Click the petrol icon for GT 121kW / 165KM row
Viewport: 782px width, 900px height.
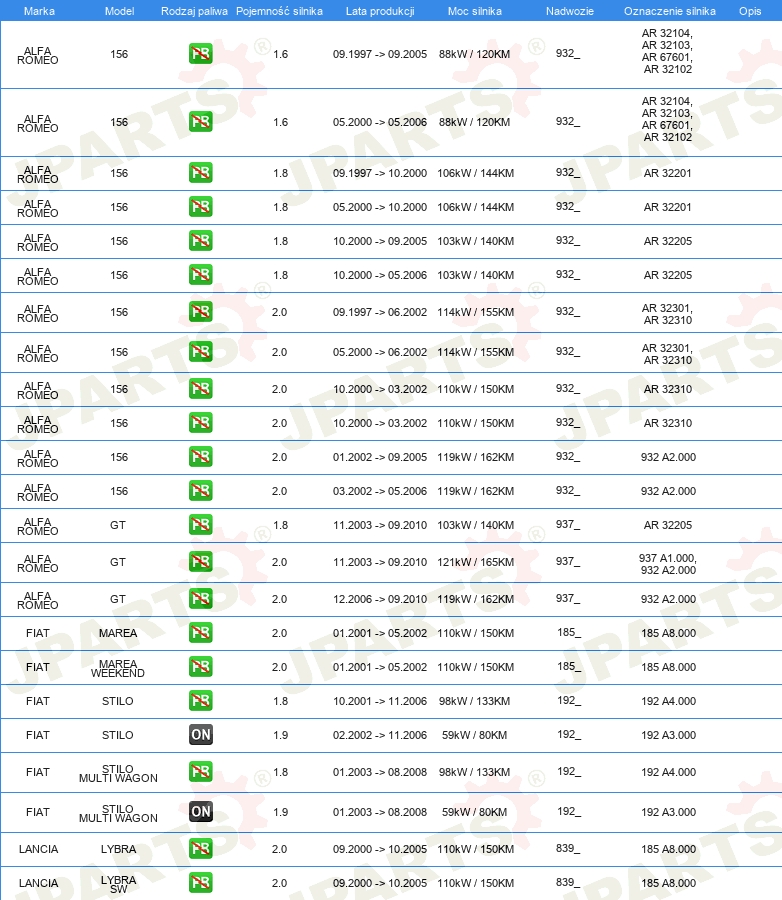coord(200,561)
